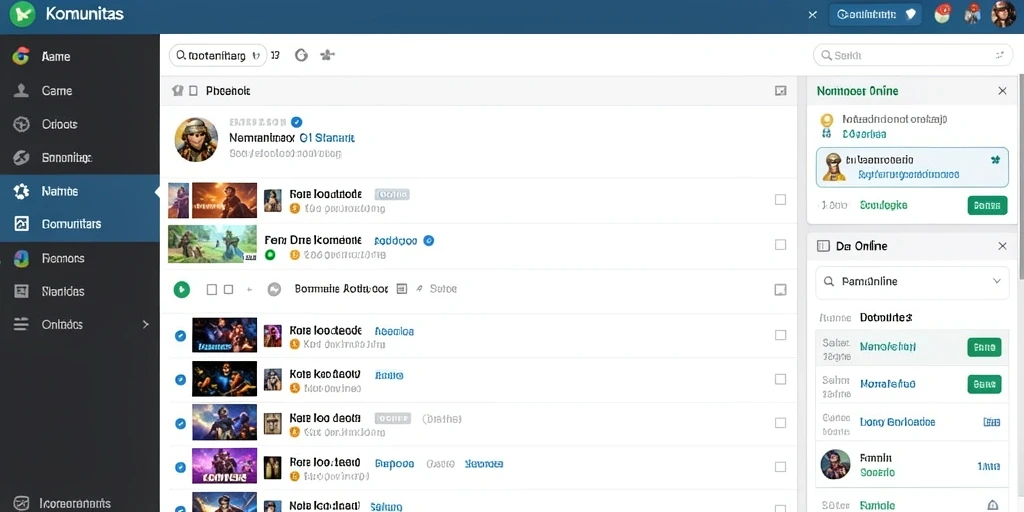Click the green Komunitas logo icon
The height and width of the screenshot is (512, 1024).
(x=22, y=14)
